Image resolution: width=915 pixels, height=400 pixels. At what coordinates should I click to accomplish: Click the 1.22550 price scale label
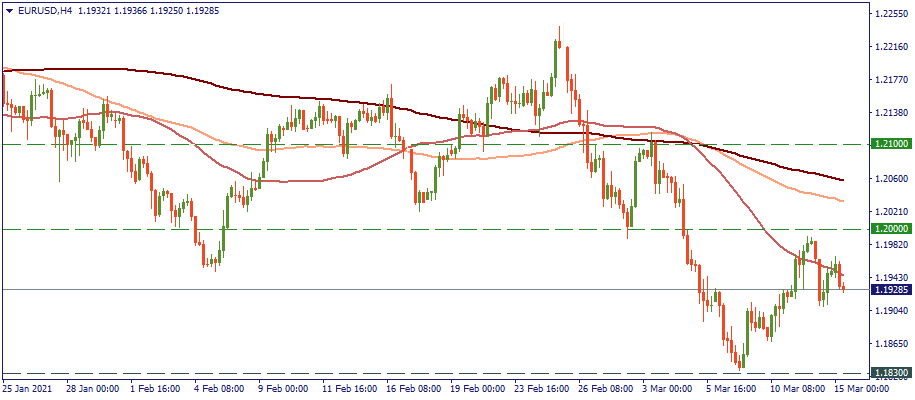[889, 14]
